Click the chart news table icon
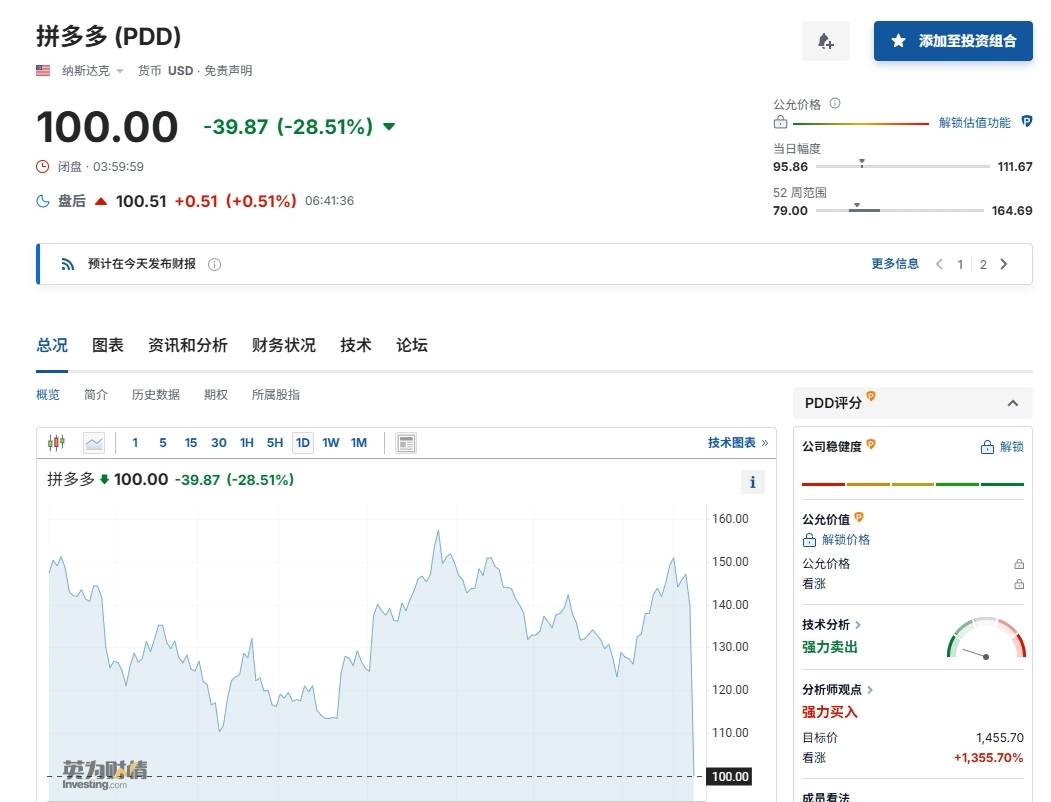This screenshot has width=1051, height=802. click(406, 443)
